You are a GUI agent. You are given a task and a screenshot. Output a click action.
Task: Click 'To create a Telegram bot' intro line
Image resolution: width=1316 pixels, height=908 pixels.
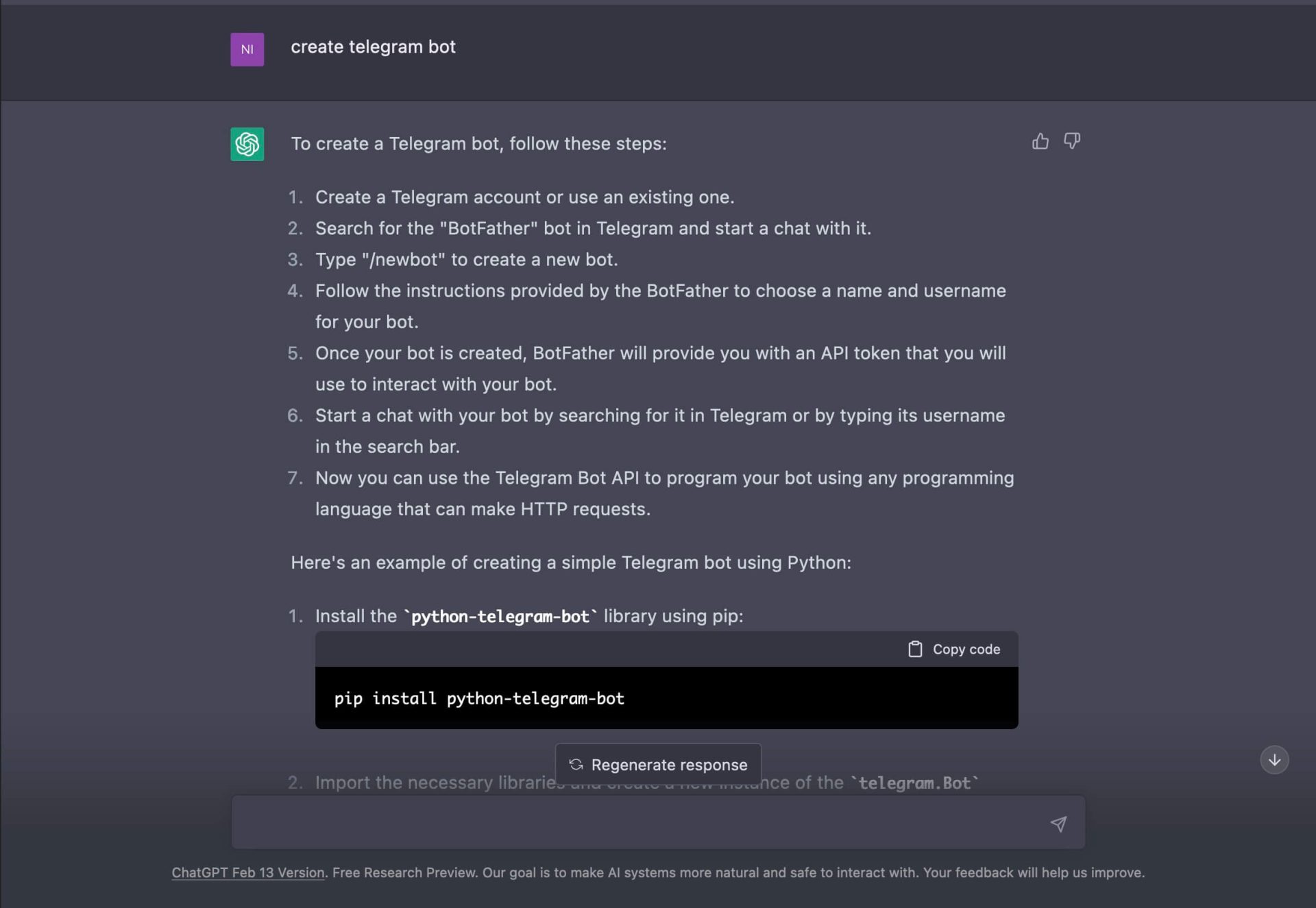tap(478, 144)
